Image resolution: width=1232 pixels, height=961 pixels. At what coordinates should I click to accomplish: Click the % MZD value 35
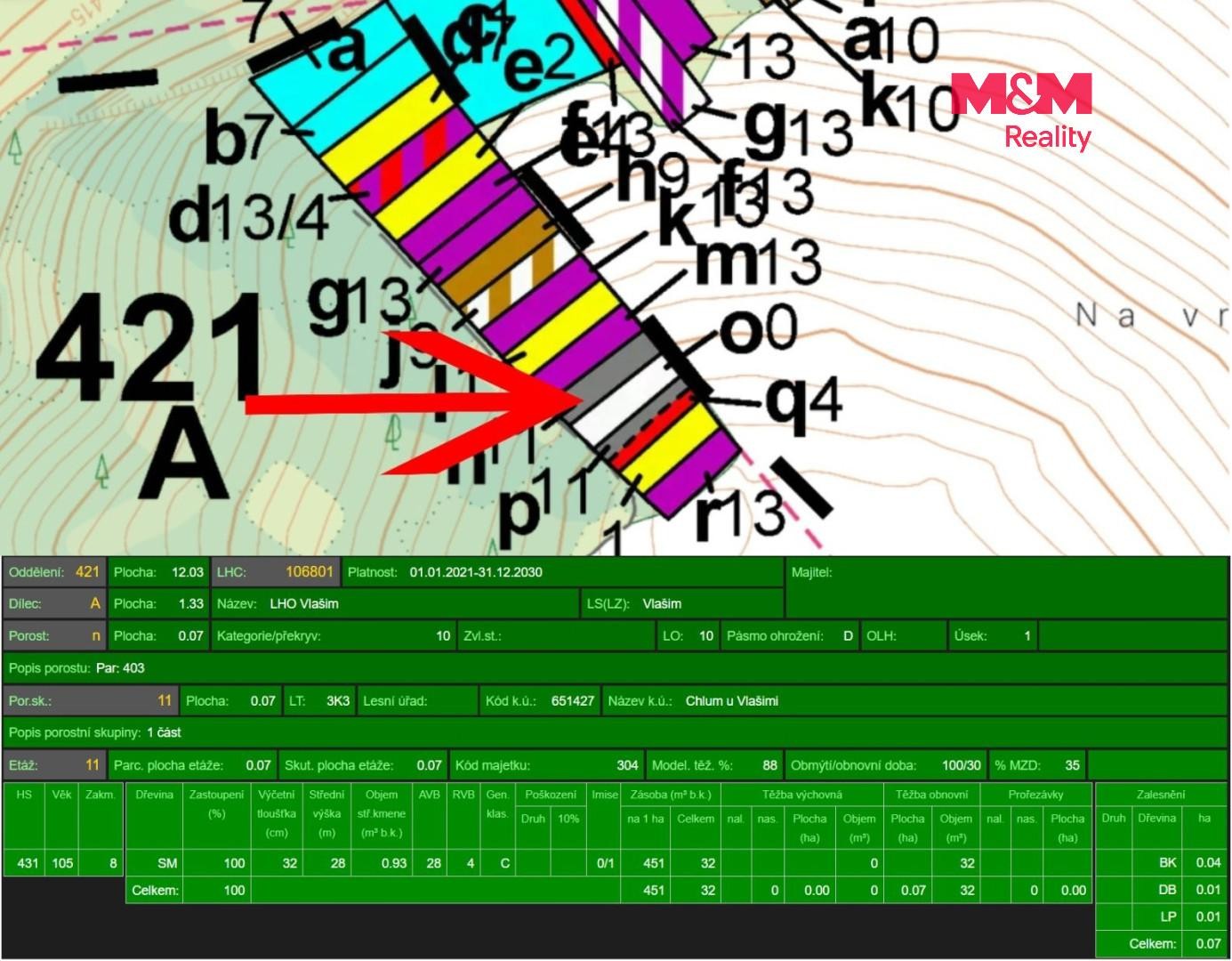pyautogui.click(x=1072, y=765)
